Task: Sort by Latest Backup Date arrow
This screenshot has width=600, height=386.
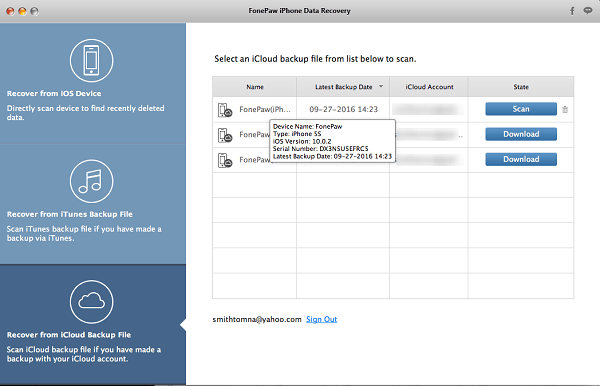Action: (381, 86)
